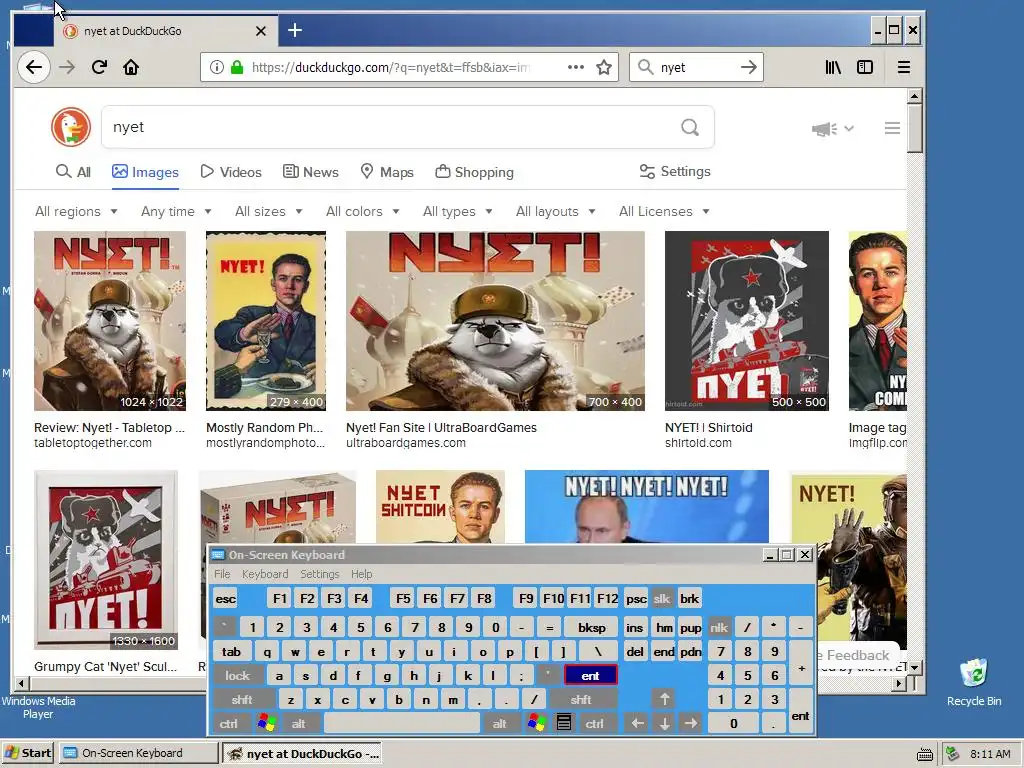Open On-Screen Keyboard's File menu
Screen dimensions: 1024x768
[222, 574]
